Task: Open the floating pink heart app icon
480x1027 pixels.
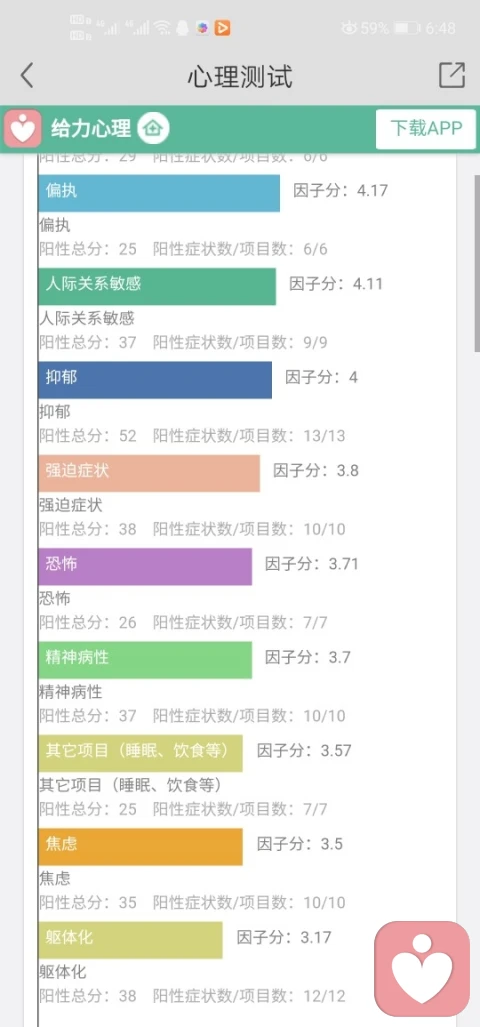Action: point(422,969)
